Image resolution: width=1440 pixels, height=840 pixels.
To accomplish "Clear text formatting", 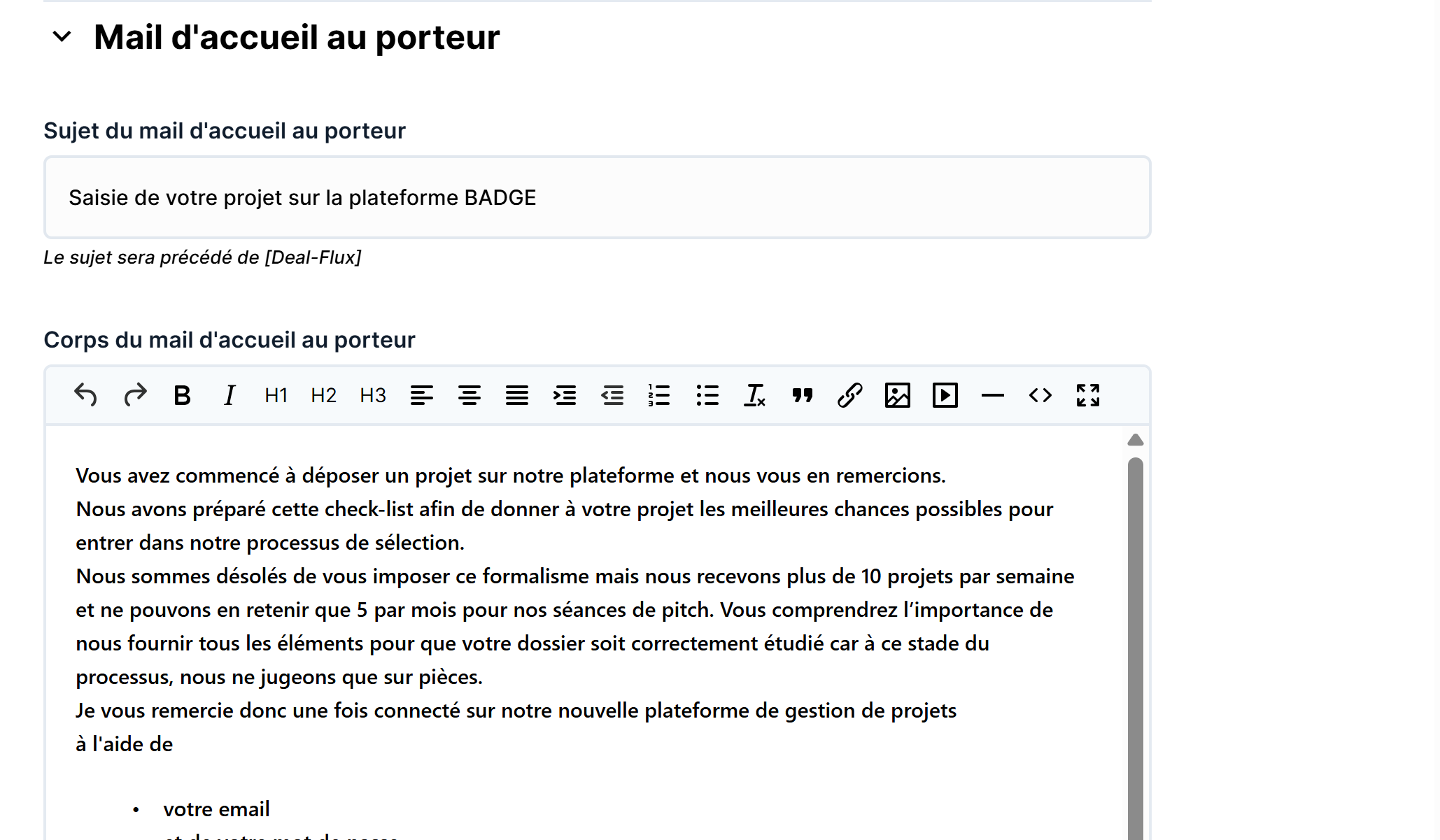I will pyautogui.click(x=754, y=395).
